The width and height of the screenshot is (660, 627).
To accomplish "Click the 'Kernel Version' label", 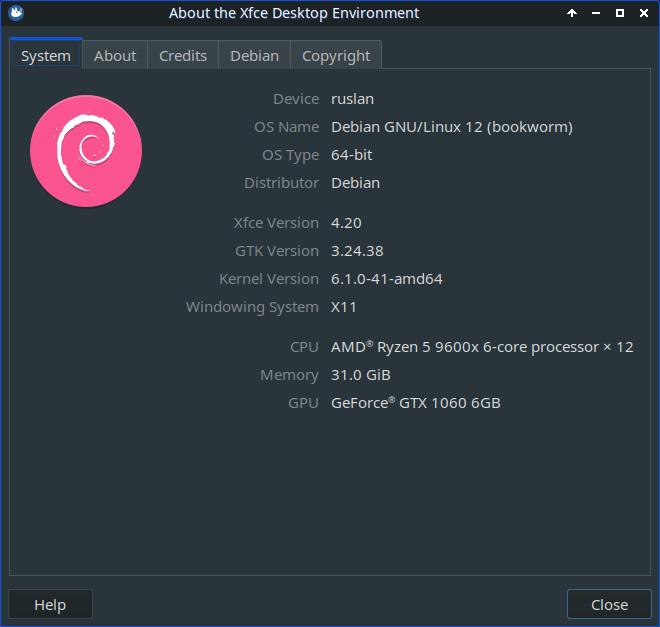I will pos(269,279).
